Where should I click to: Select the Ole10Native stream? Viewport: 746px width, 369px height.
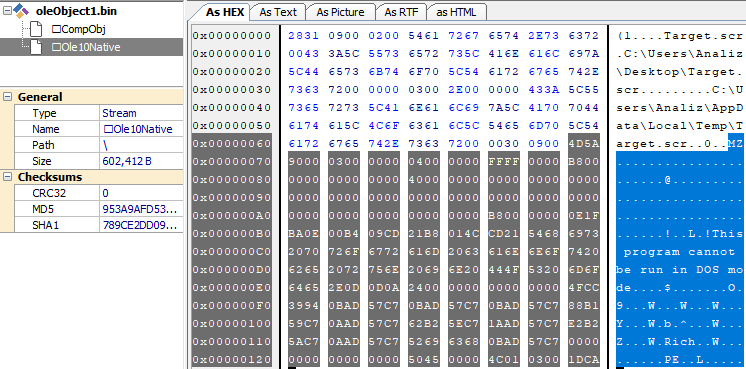pos(86,47)
